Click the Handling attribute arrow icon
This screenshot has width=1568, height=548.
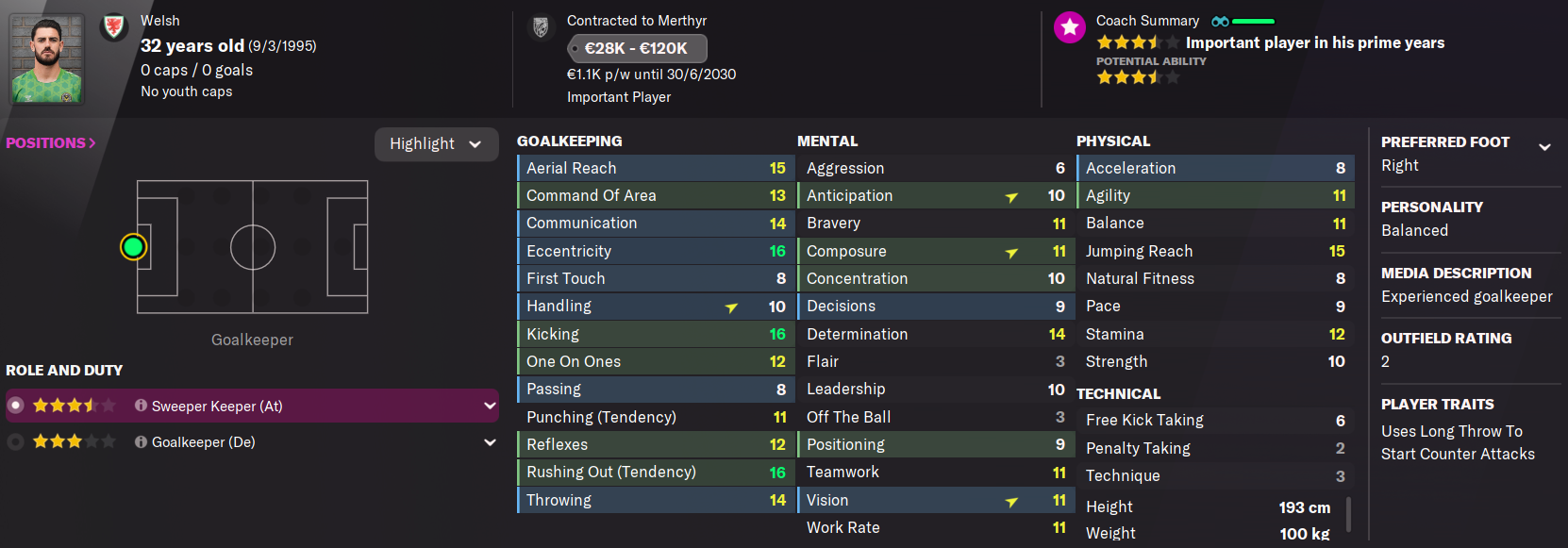pos(731,307)
